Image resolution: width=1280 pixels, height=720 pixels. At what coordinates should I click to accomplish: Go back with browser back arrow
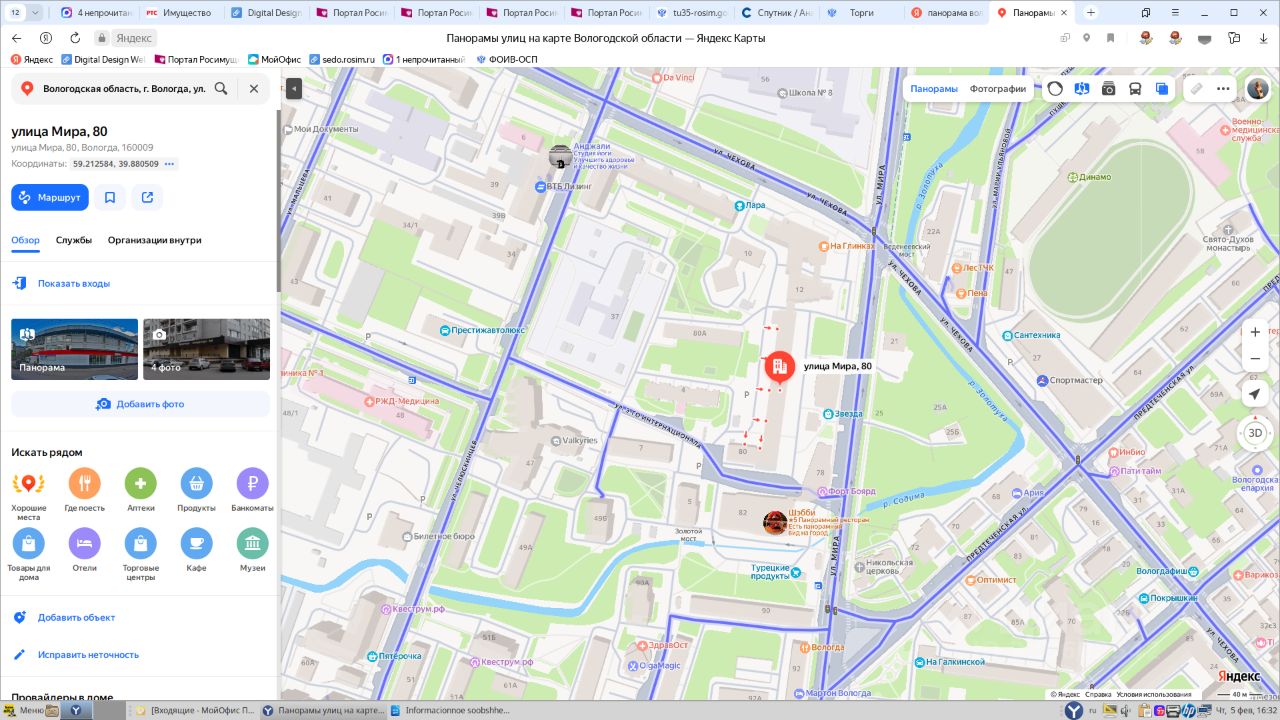coord(16,38)
